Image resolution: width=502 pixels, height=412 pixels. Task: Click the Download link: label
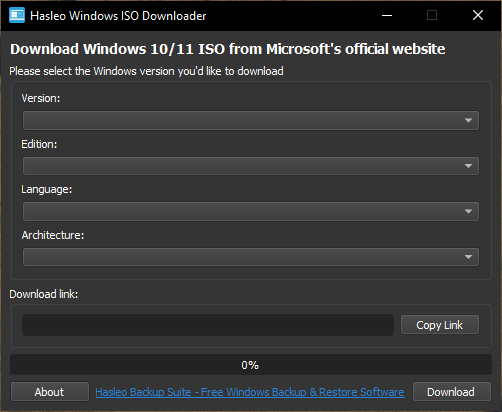[x=43, y=294]
